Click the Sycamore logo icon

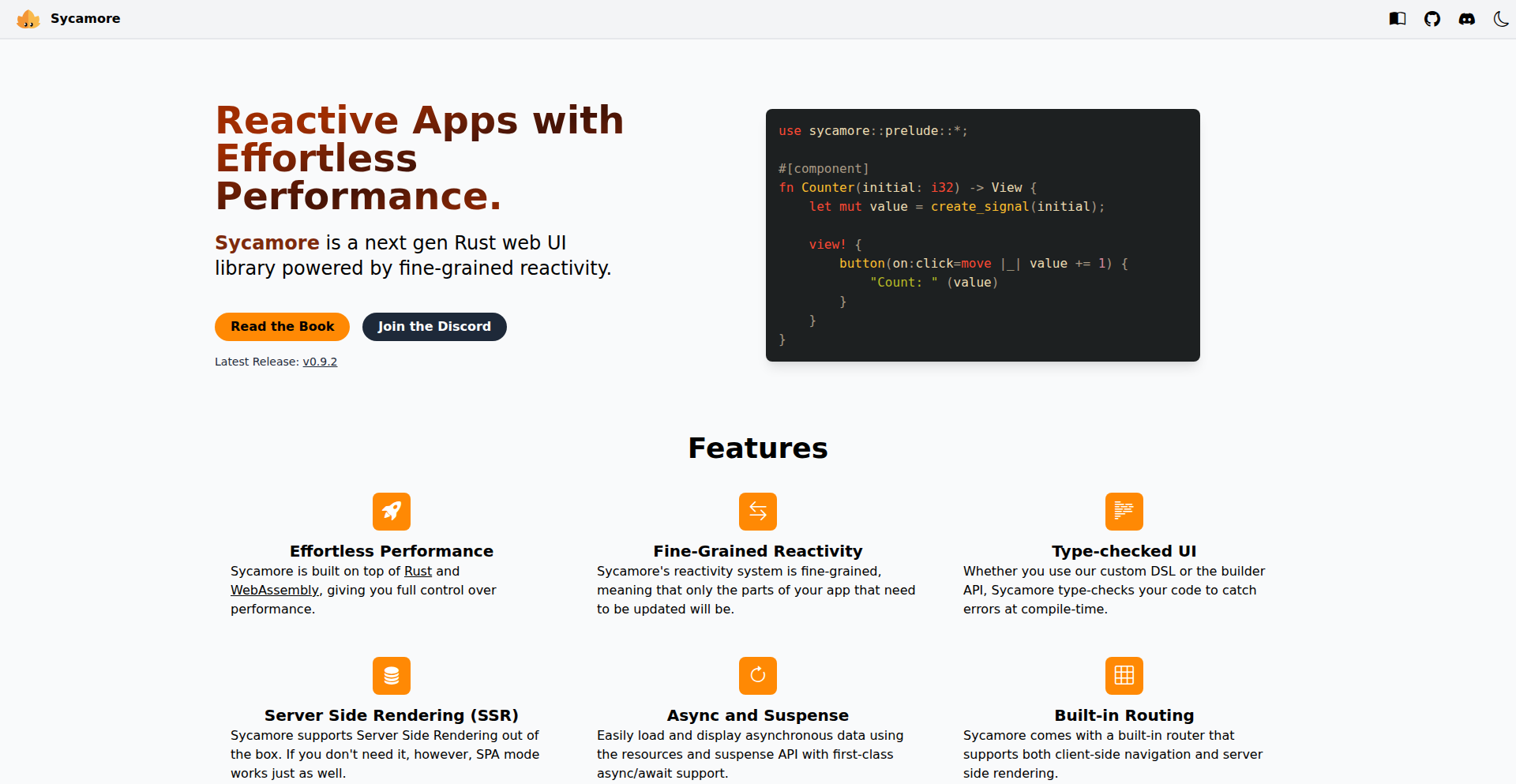[x=28, y=19]
